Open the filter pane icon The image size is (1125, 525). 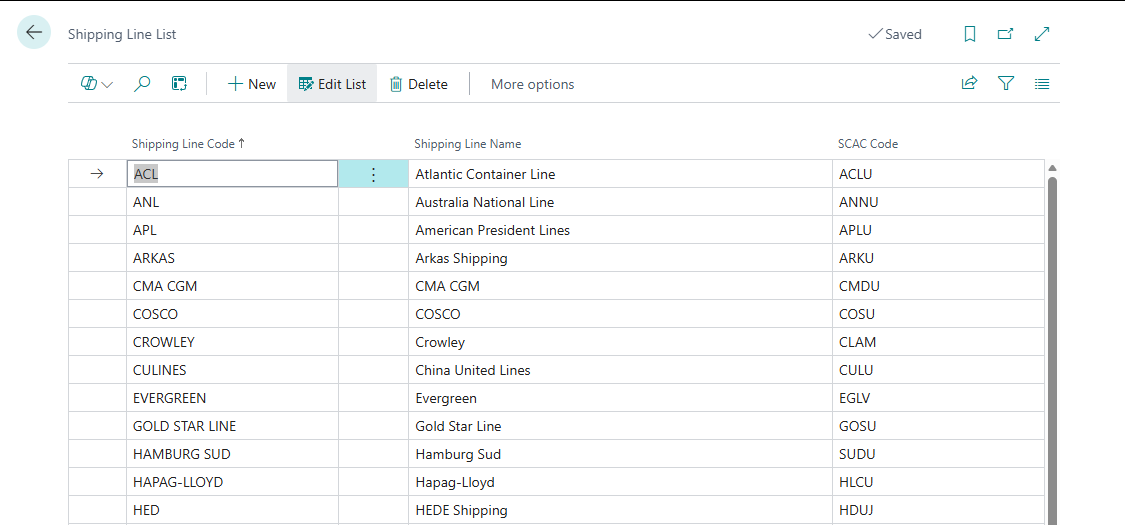pos(1006,83)
